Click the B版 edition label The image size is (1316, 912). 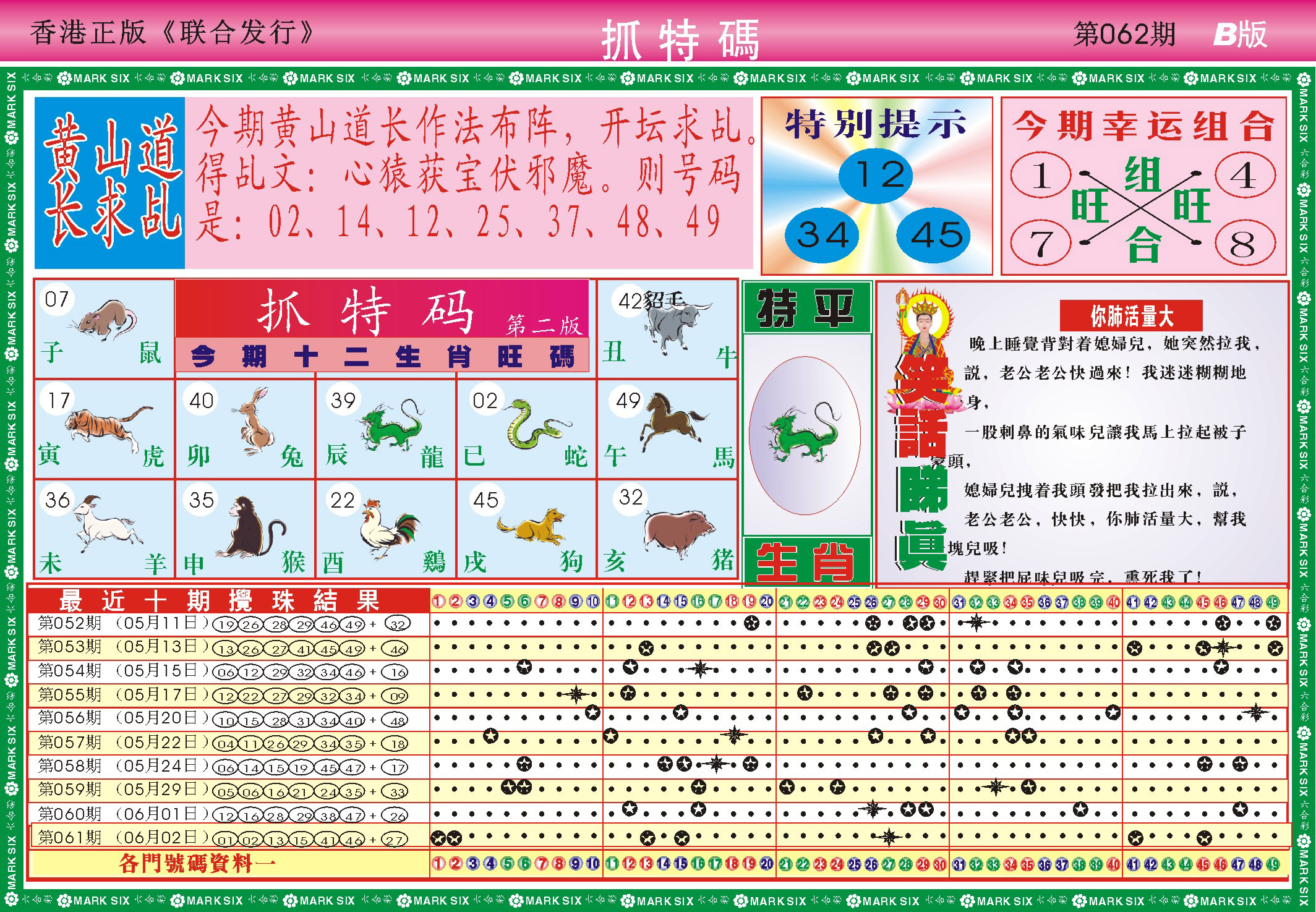tap(1239, 34)
